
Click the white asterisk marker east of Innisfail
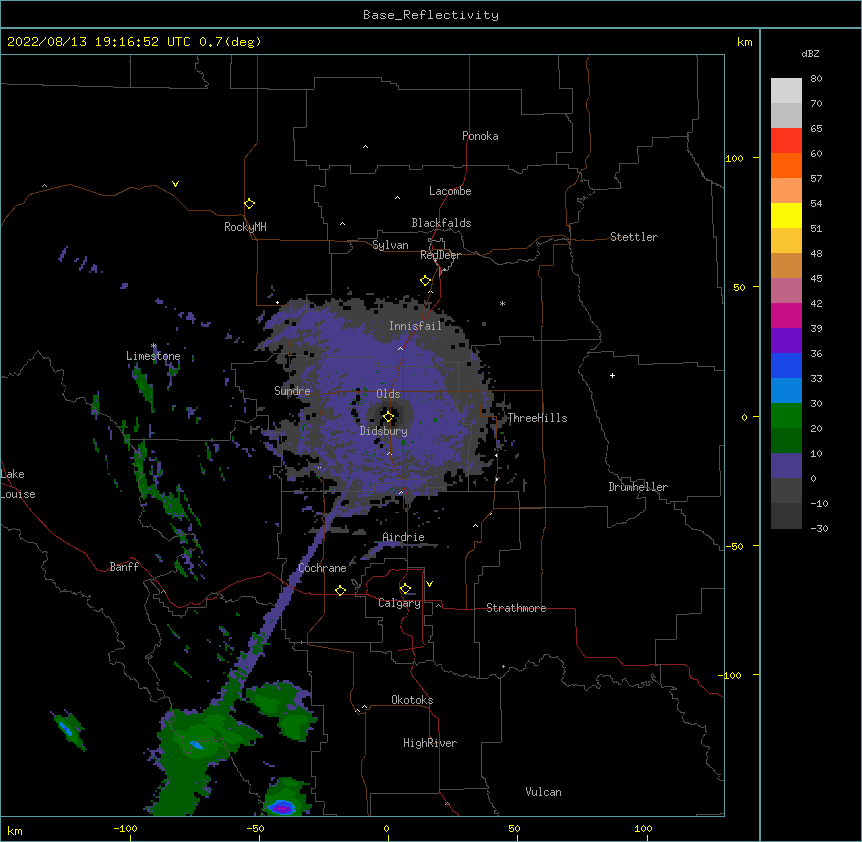click(x=502, y=303)
